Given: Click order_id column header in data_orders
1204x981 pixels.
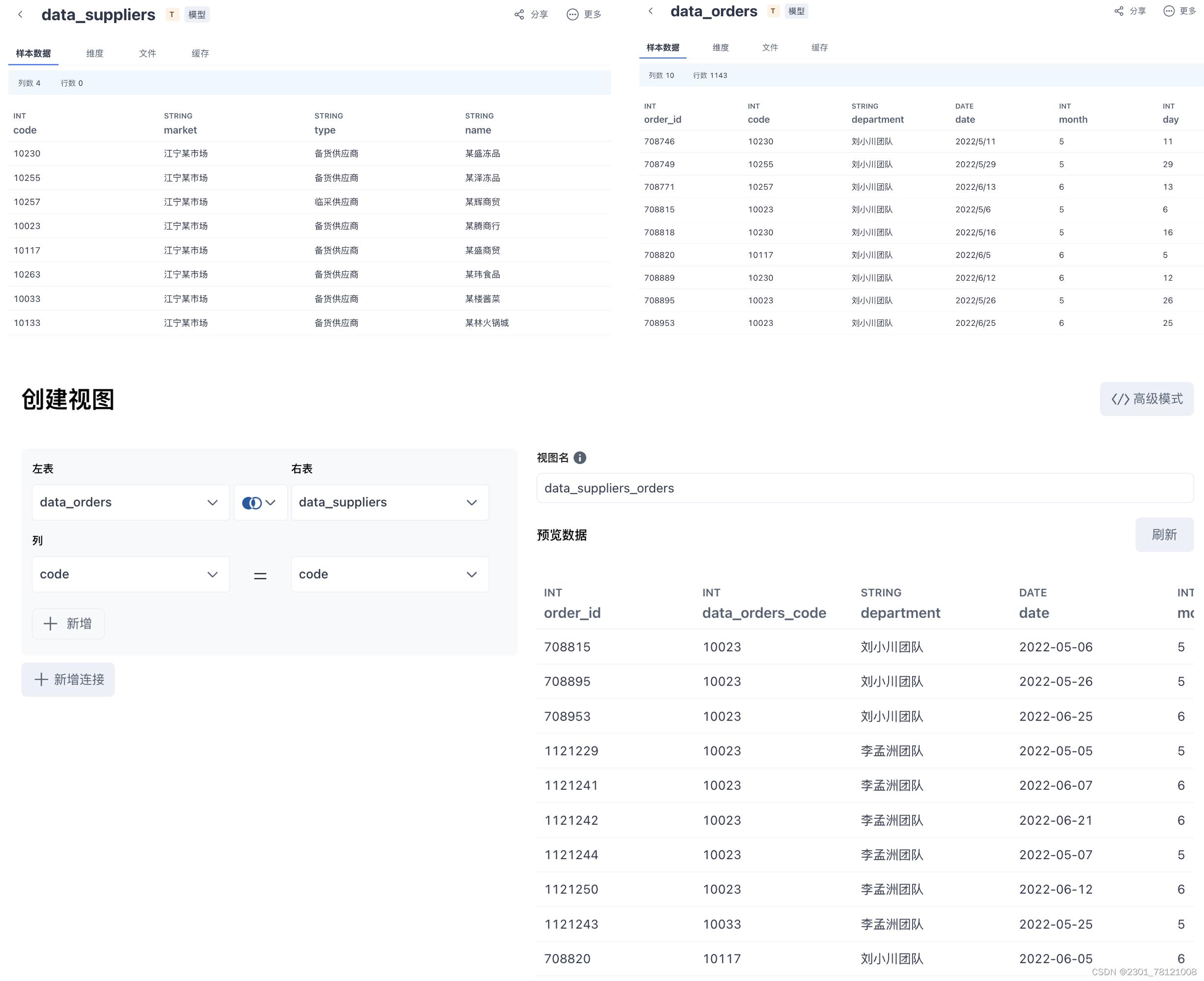Looking at the screenshot, I should point(662,119).
